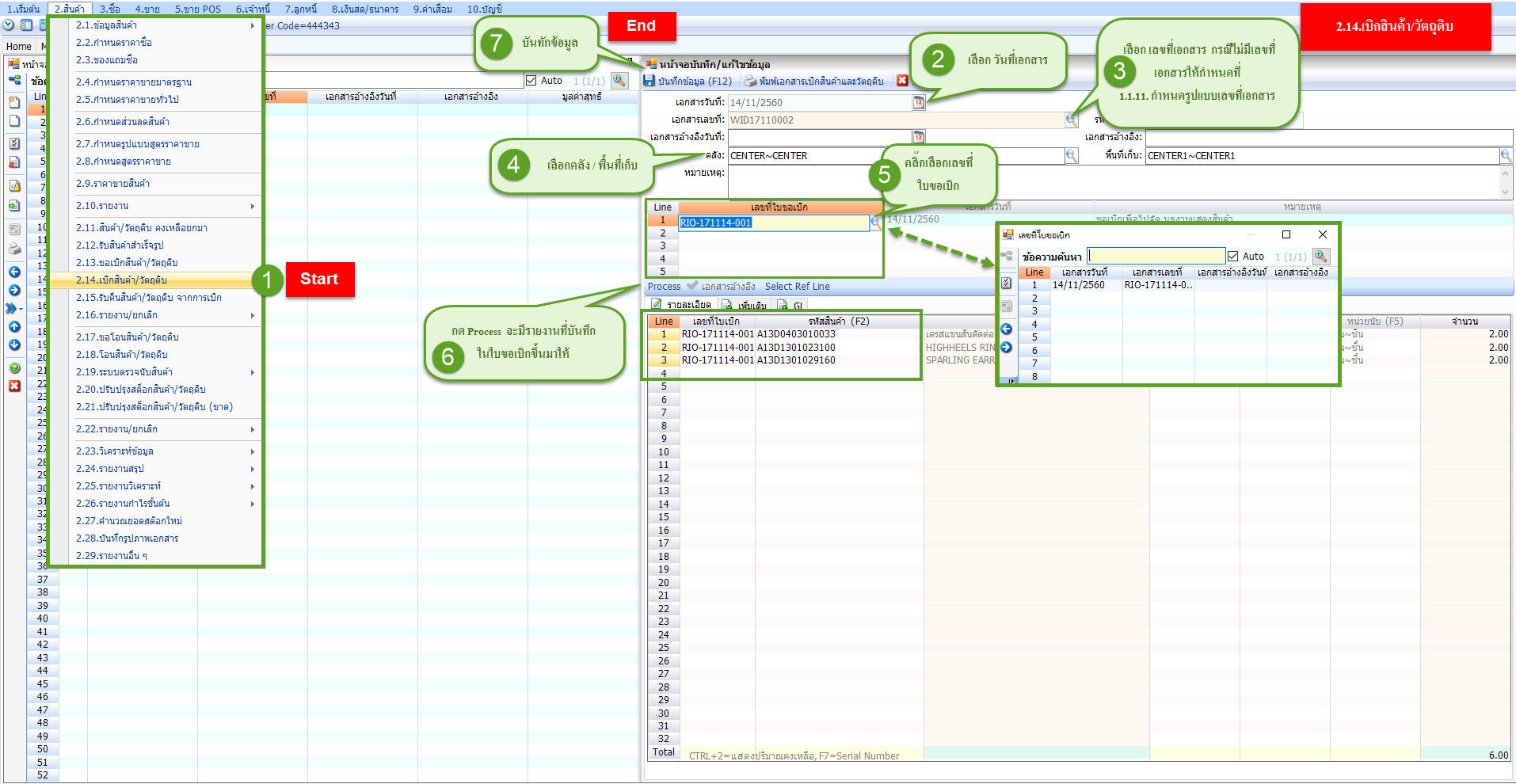The height and width of the screenshot is (784, 1516).
Task: Click the ข้อความค้นหา search field in popup
Action: (1156, 256)
